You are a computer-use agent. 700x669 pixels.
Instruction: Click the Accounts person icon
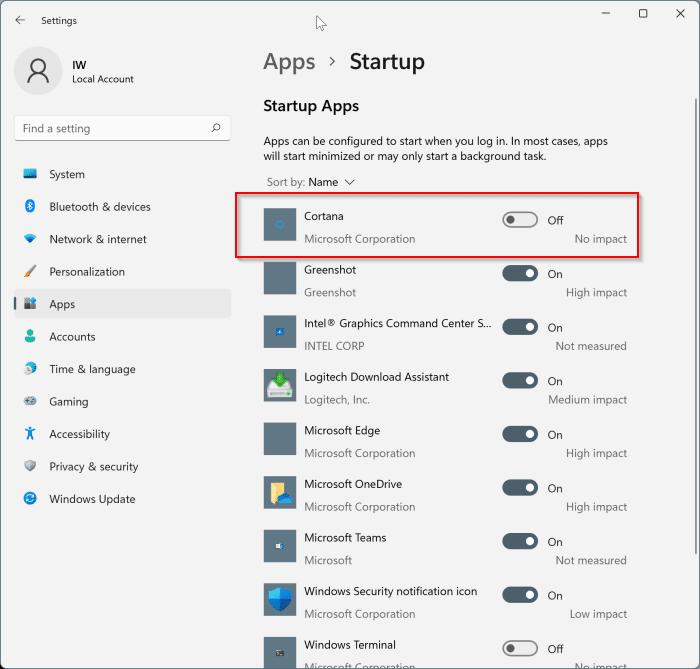tap(30, 336)
